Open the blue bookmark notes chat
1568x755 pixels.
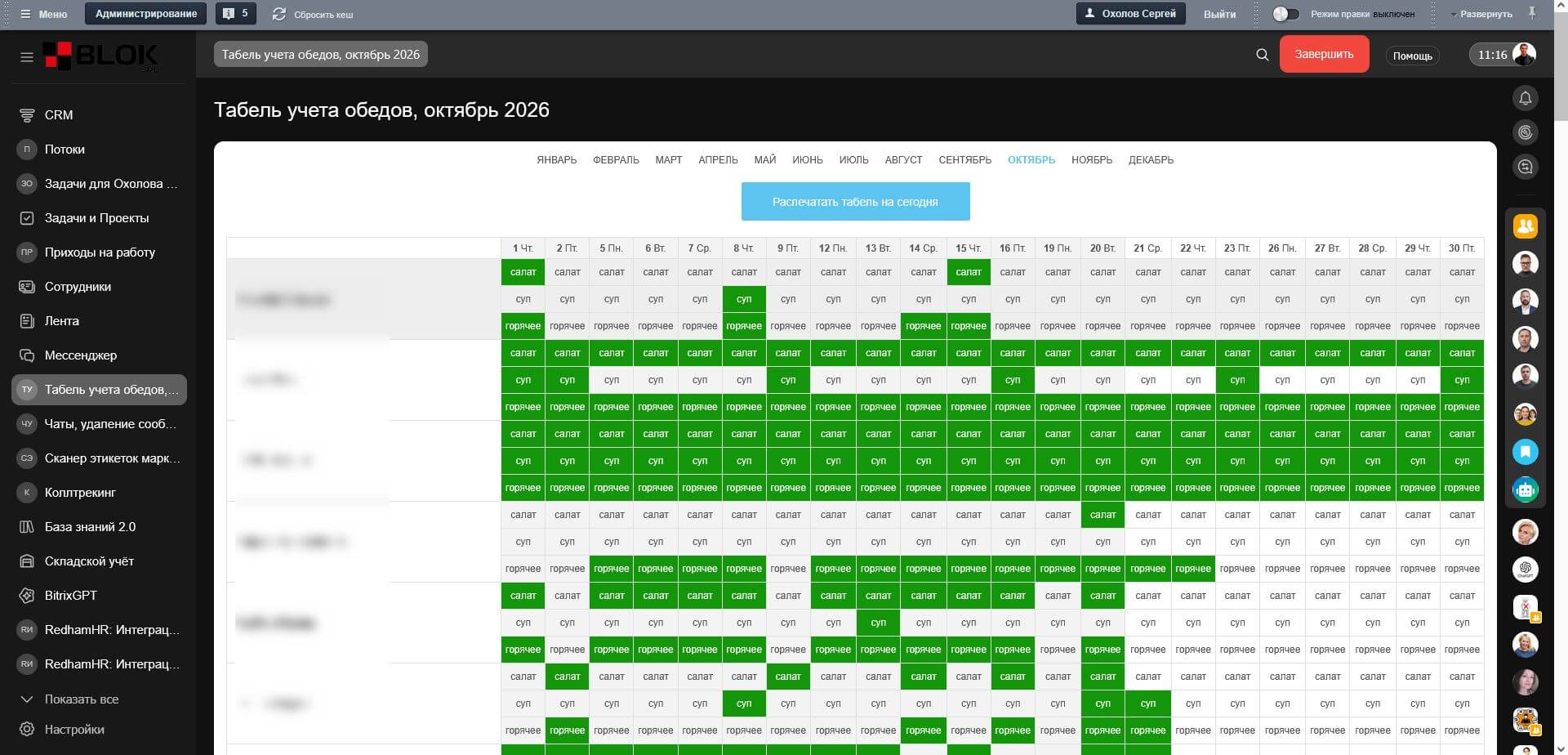click(x=1525, y=451)
